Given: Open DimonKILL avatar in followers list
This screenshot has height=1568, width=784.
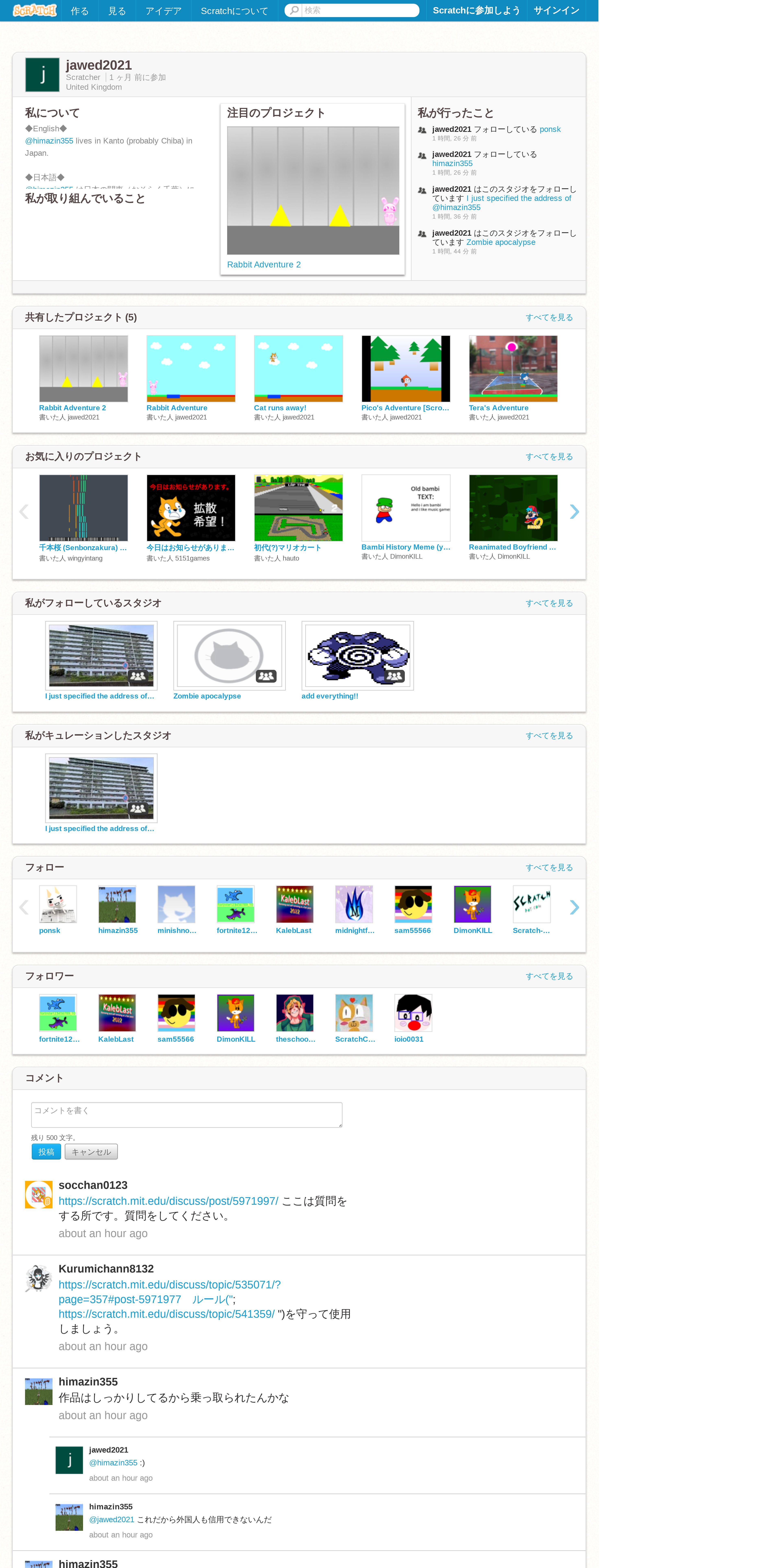Looking at the screenshot, I should click(235, 1013).
